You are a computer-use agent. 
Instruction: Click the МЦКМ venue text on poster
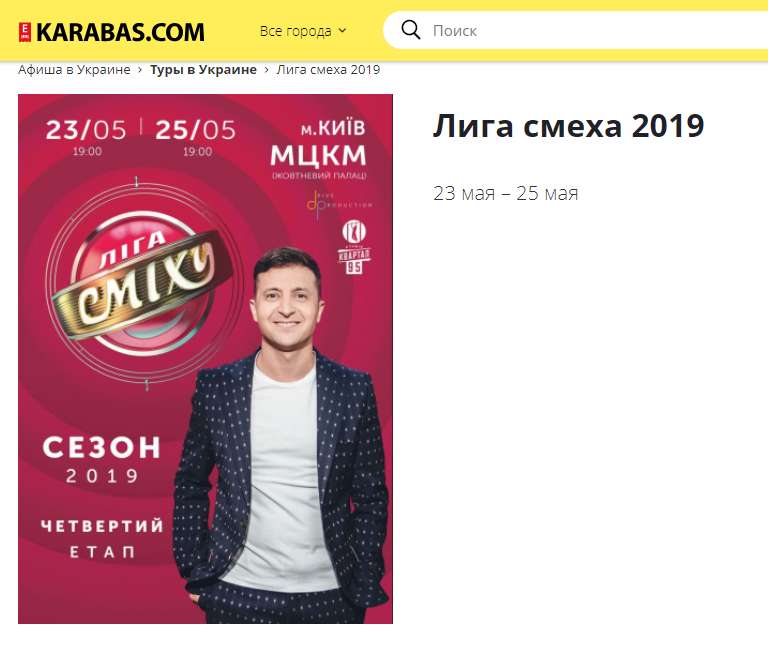pyautogui.click(x=318, y=156)
